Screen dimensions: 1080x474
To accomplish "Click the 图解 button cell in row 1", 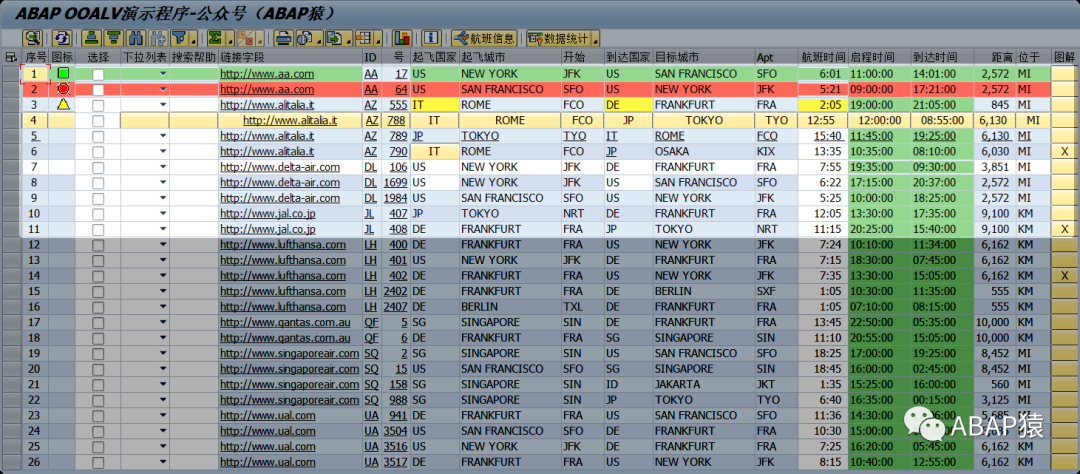I will (1065, 74).
